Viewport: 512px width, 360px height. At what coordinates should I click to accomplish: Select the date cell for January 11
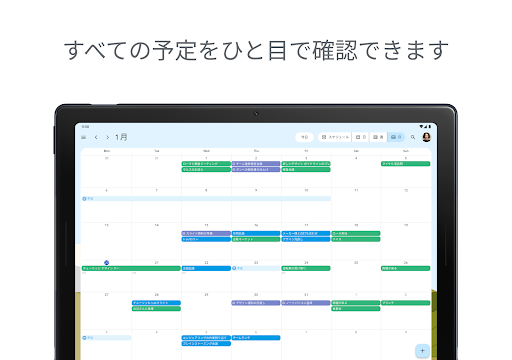(356, 205)
